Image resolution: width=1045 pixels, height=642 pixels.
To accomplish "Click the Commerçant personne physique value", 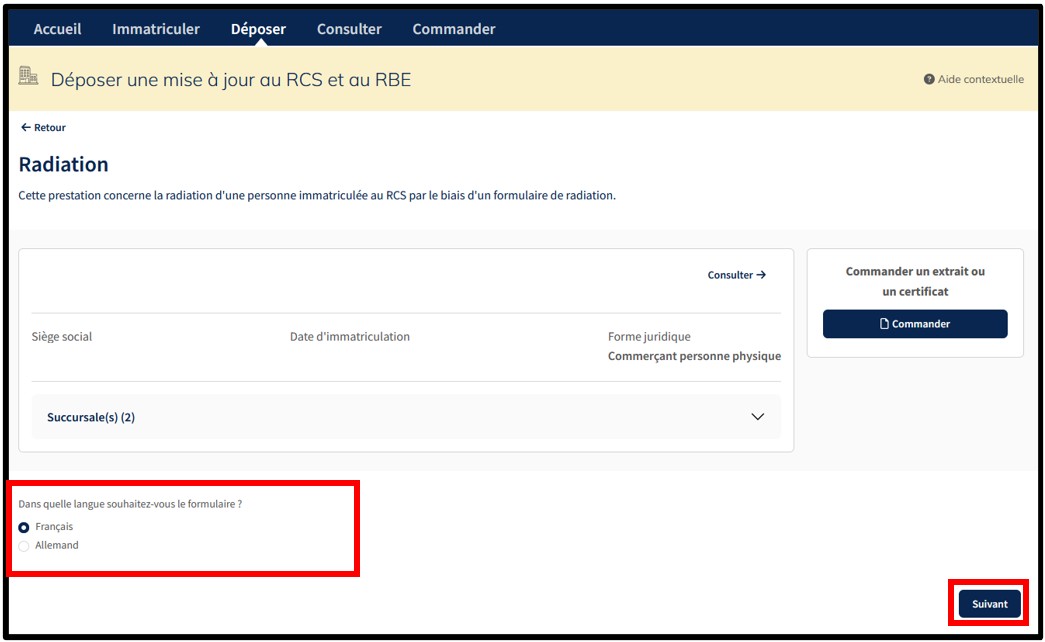I will (x=694, y=356).
